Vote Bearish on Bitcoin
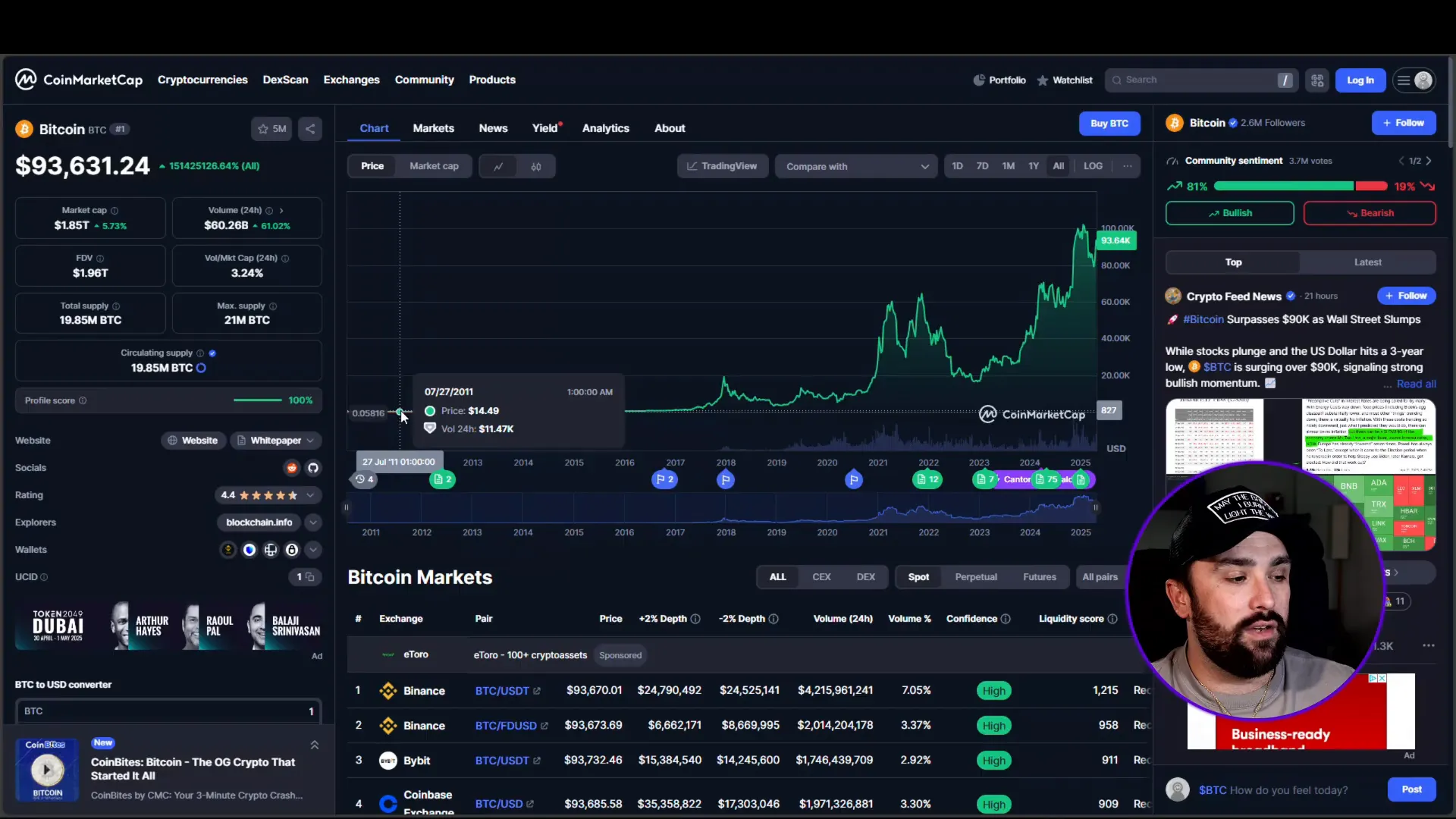 pyautogui.click(x=1369, y=213)
